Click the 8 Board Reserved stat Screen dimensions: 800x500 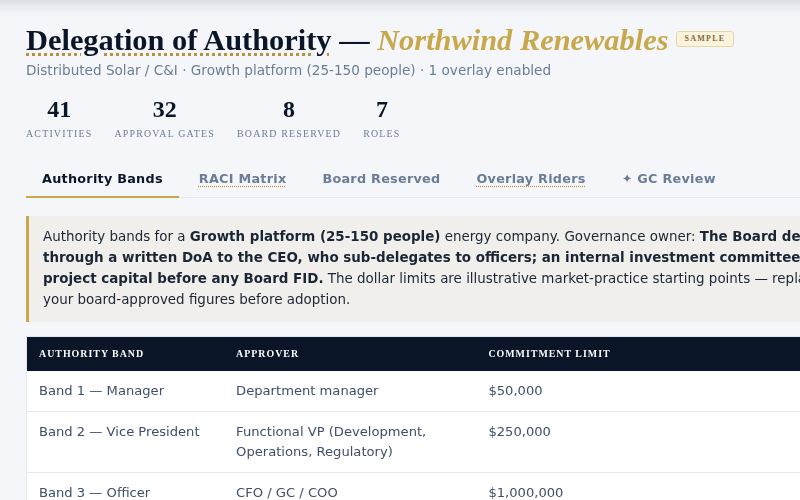coord(288,120)
